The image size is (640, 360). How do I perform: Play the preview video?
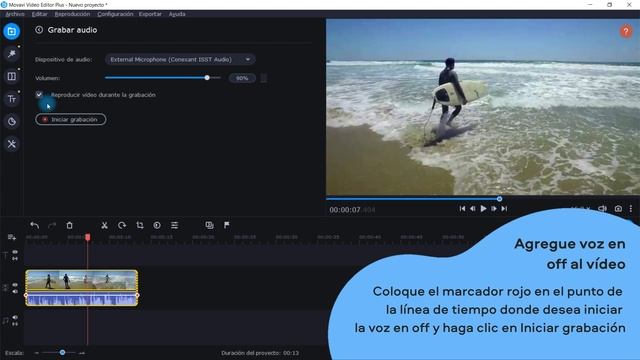pyautogui.click(x=483, y=209)
